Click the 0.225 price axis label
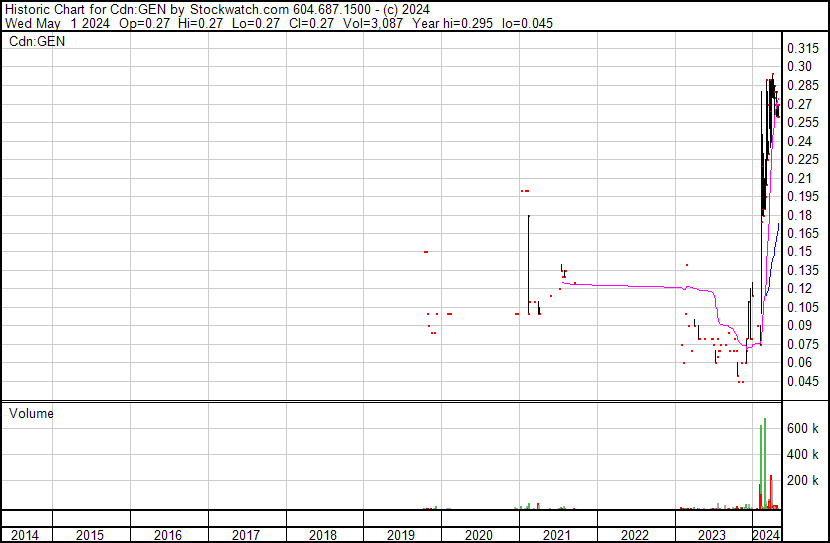This screenshot has height=543, width=830. click(x=802, y=159)
